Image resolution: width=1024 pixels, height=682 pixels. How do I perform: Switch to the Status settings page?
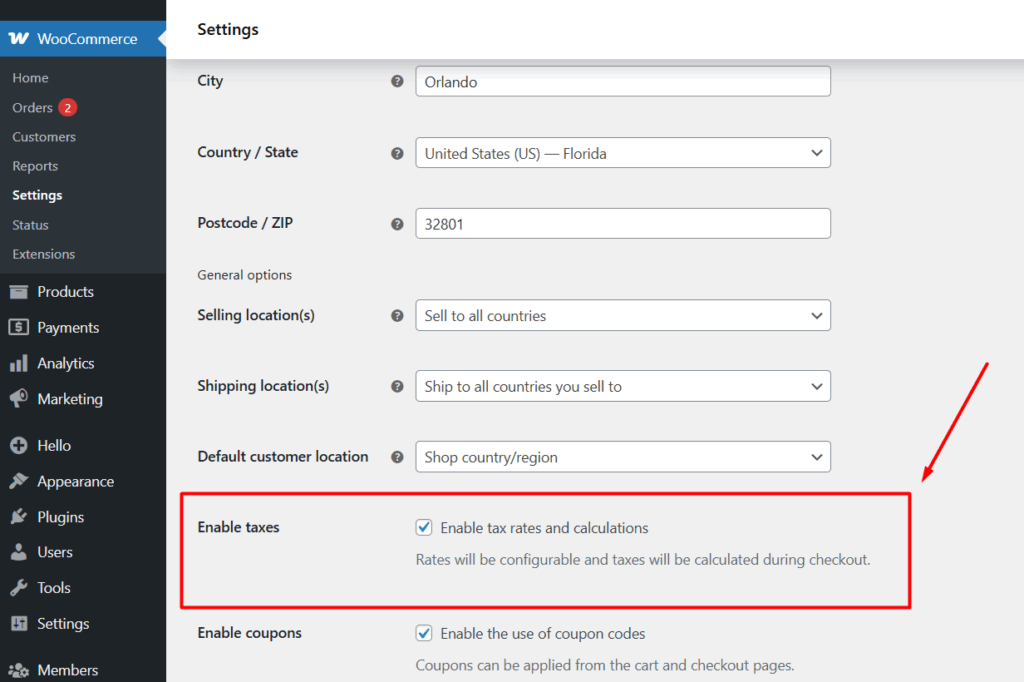(30, 224)
